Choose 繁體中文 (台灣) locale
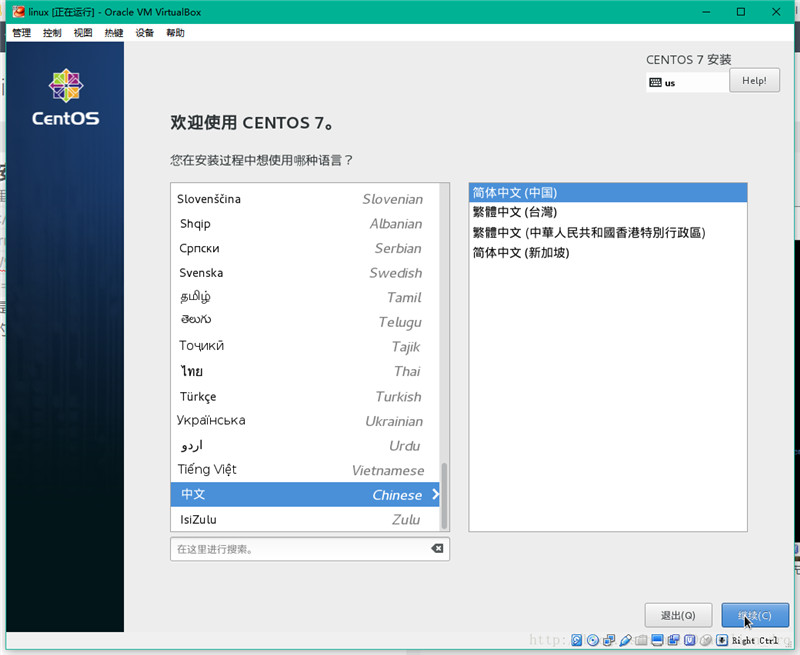The image size is (800, 655). (x=608, y=212)
